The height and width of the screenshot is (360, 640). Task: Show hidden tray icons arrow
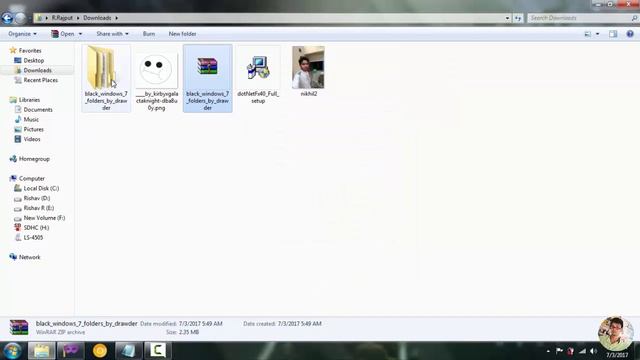(548, 351)
